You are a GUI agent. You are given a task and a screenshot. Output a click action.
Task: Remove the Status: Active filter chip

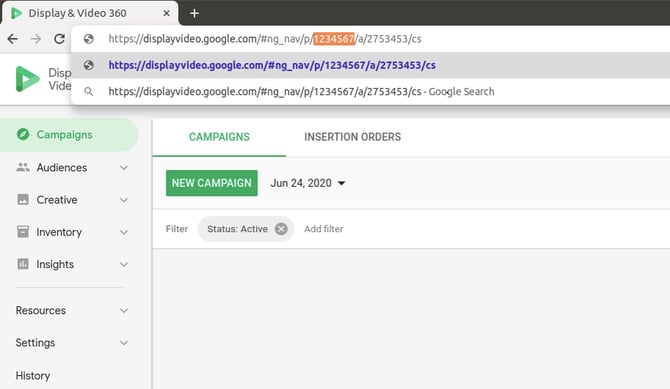[281, 229]
